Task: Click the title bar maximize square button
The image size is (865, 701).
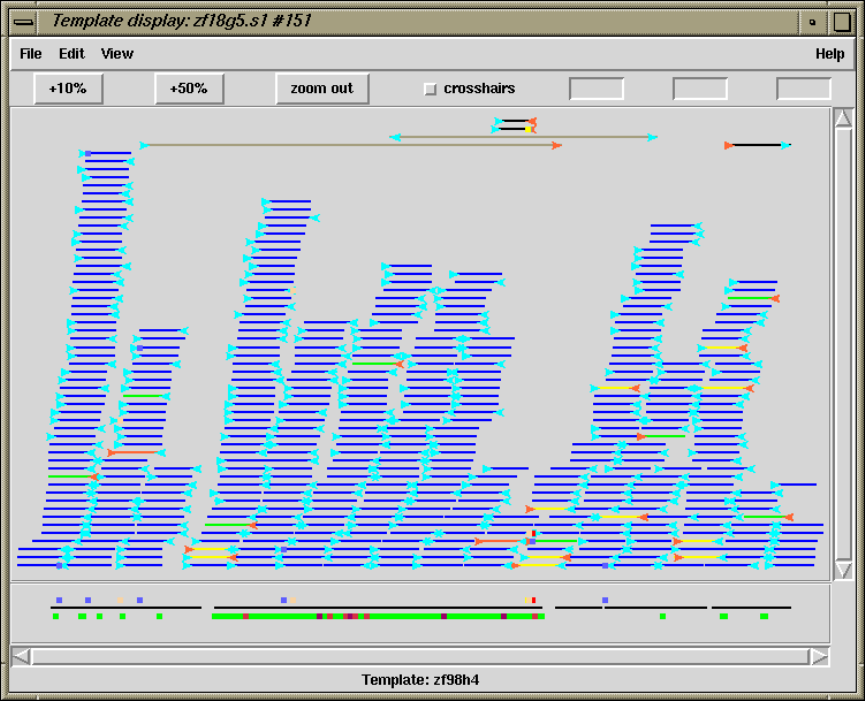Action: [x=842, y=22]
